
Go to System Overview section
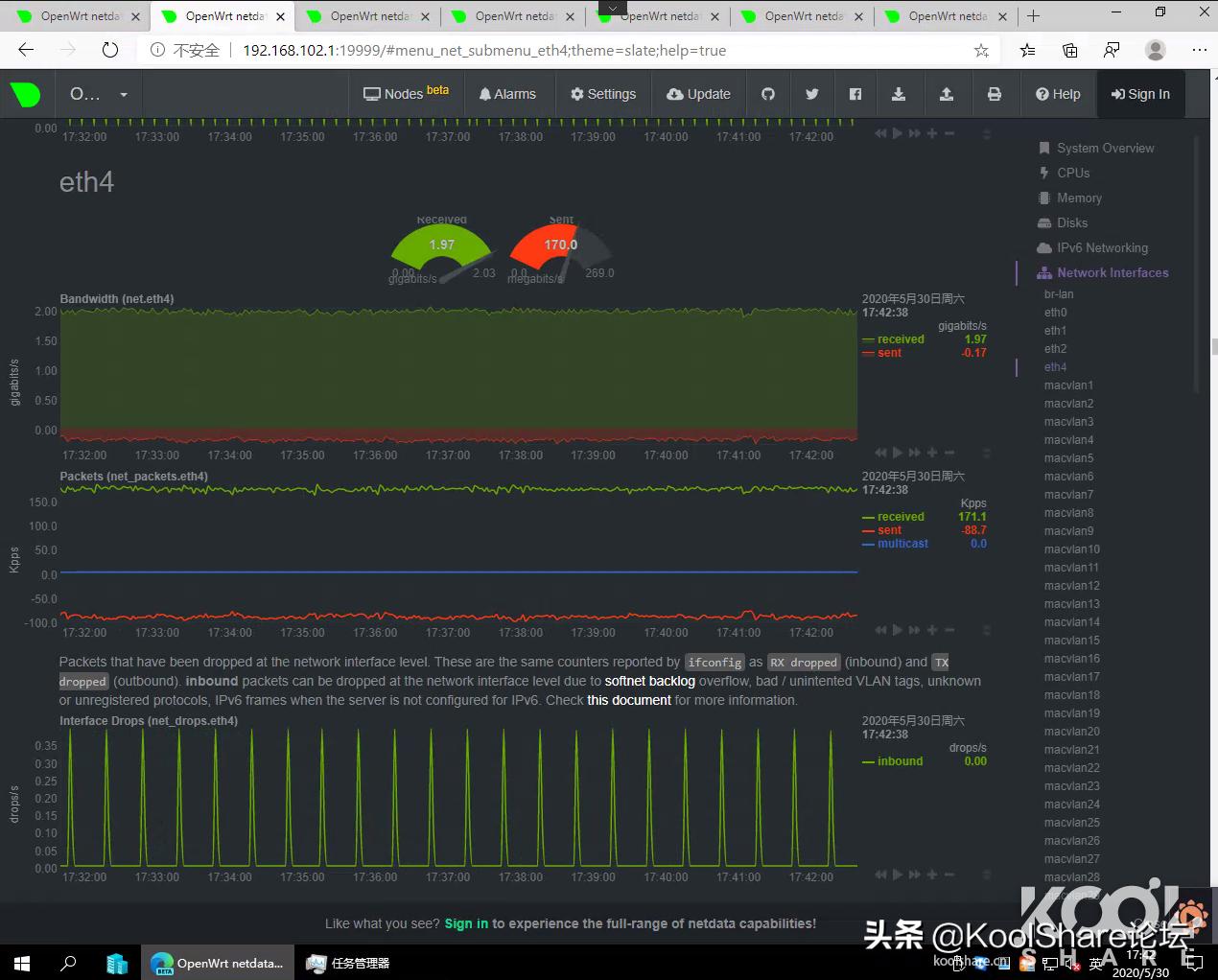click(1105, 149)
